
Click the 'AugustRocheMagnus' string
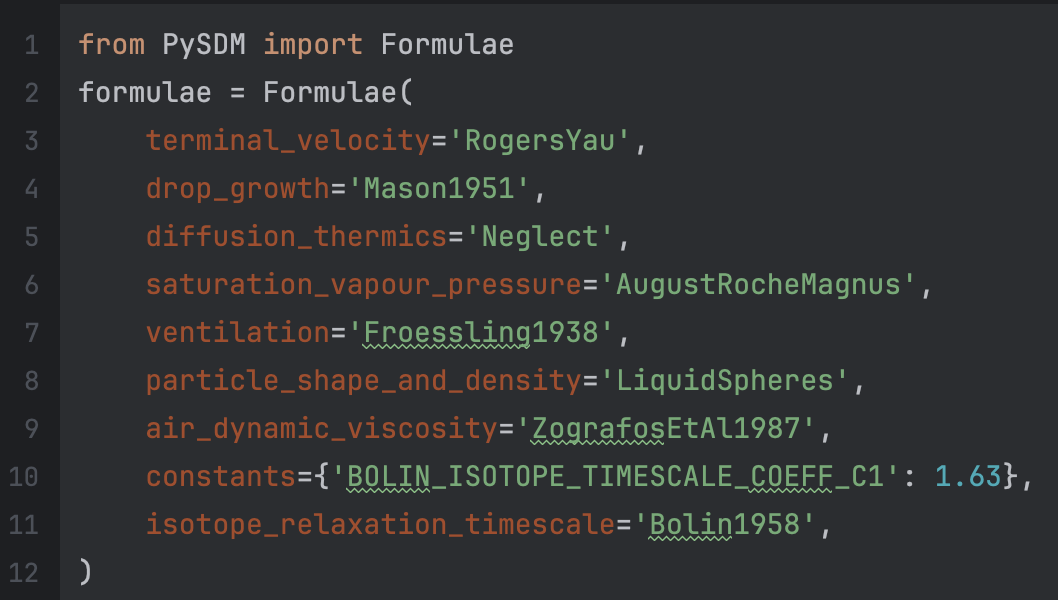point(757,285)
